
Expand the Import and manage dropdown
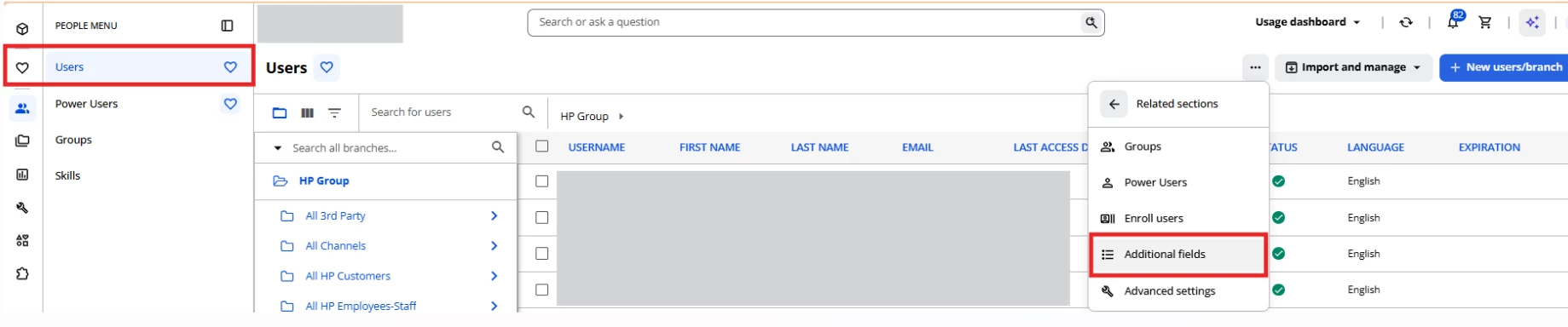click(1353, 67)
